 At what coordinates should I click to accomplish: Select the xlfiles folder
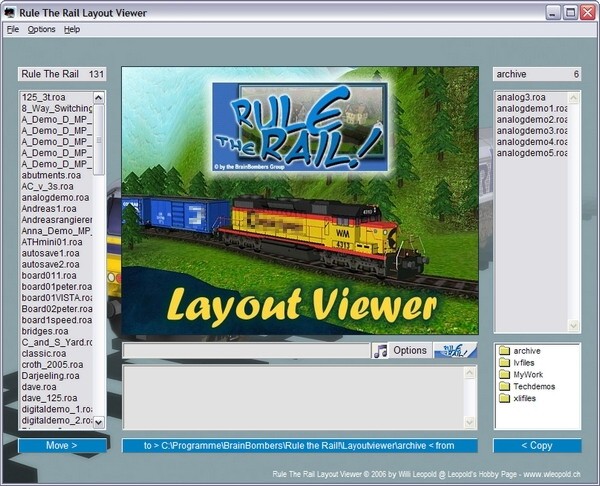(x=525, y=398)
